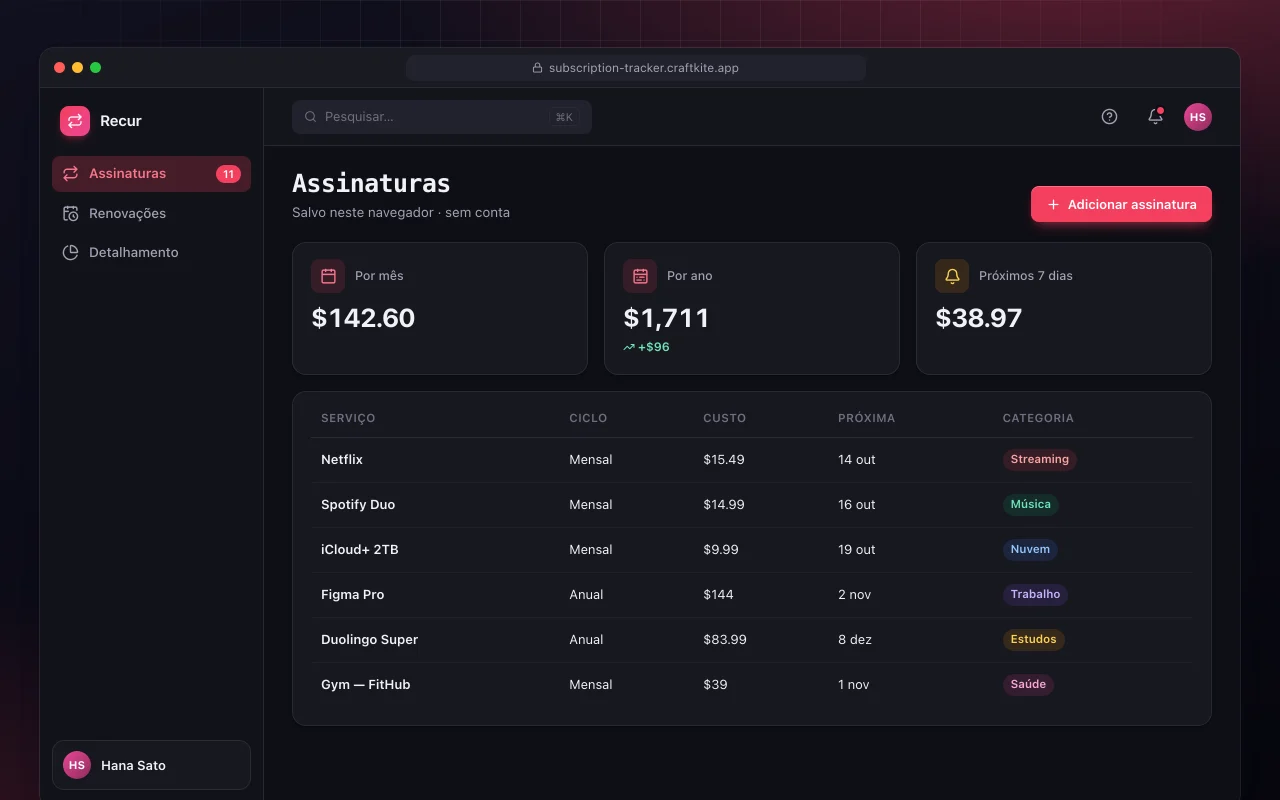Select the Figma Pro row name
This screenshot has width=1280, height=800.
353,595
